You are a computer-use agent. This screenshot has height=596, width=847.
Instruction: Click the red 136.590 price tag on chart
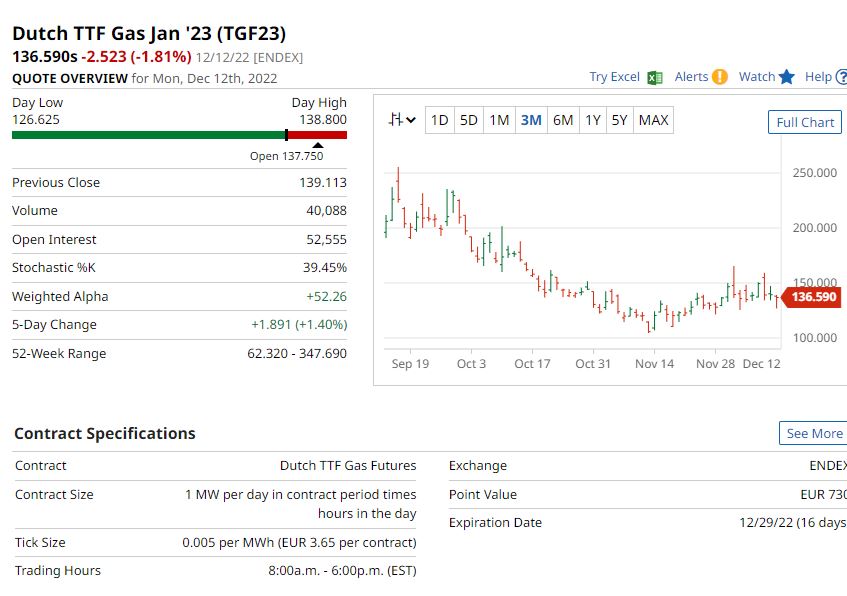pyautogui.click(x=812, y=297)
